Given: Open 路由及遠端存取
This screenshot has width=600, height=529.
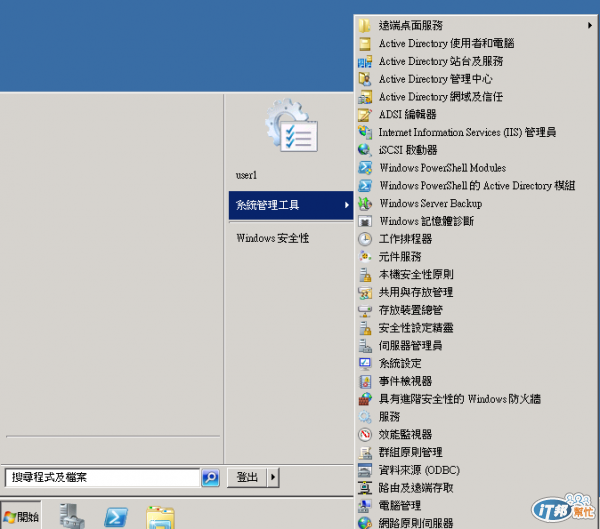Looking at the screenshot, I should pos(416,488).
